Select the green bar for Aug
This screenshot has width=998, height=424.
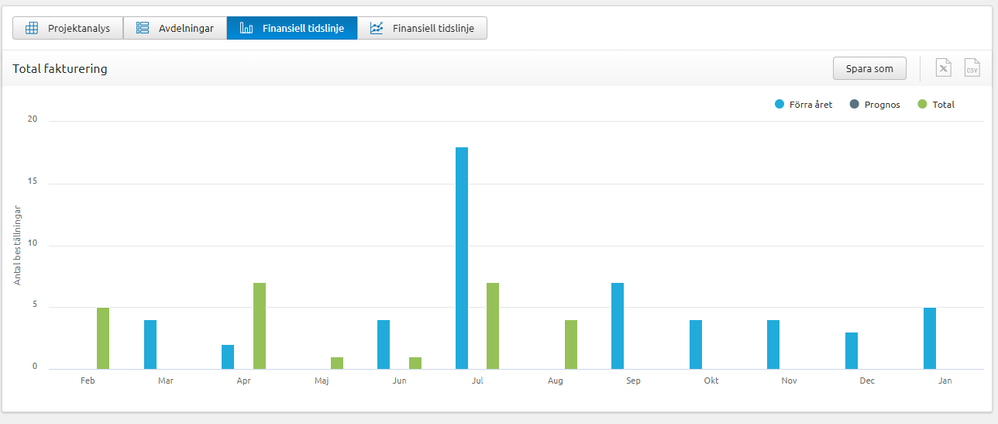click(x=571, y=344)
